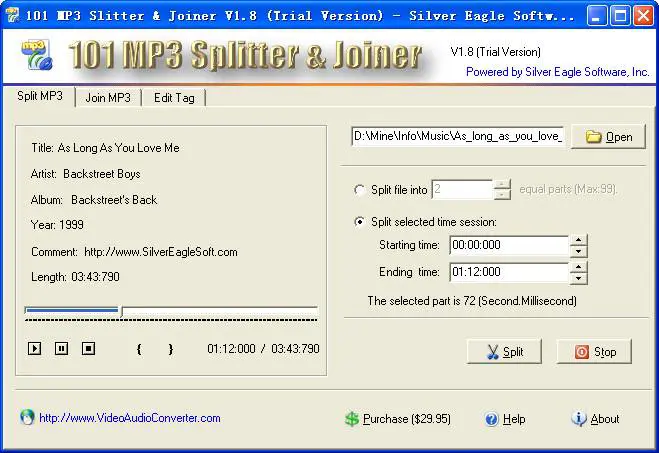The image size is (659, 453).
Task: Start splitting with the Split button
Action: click(x=504, y=351)
